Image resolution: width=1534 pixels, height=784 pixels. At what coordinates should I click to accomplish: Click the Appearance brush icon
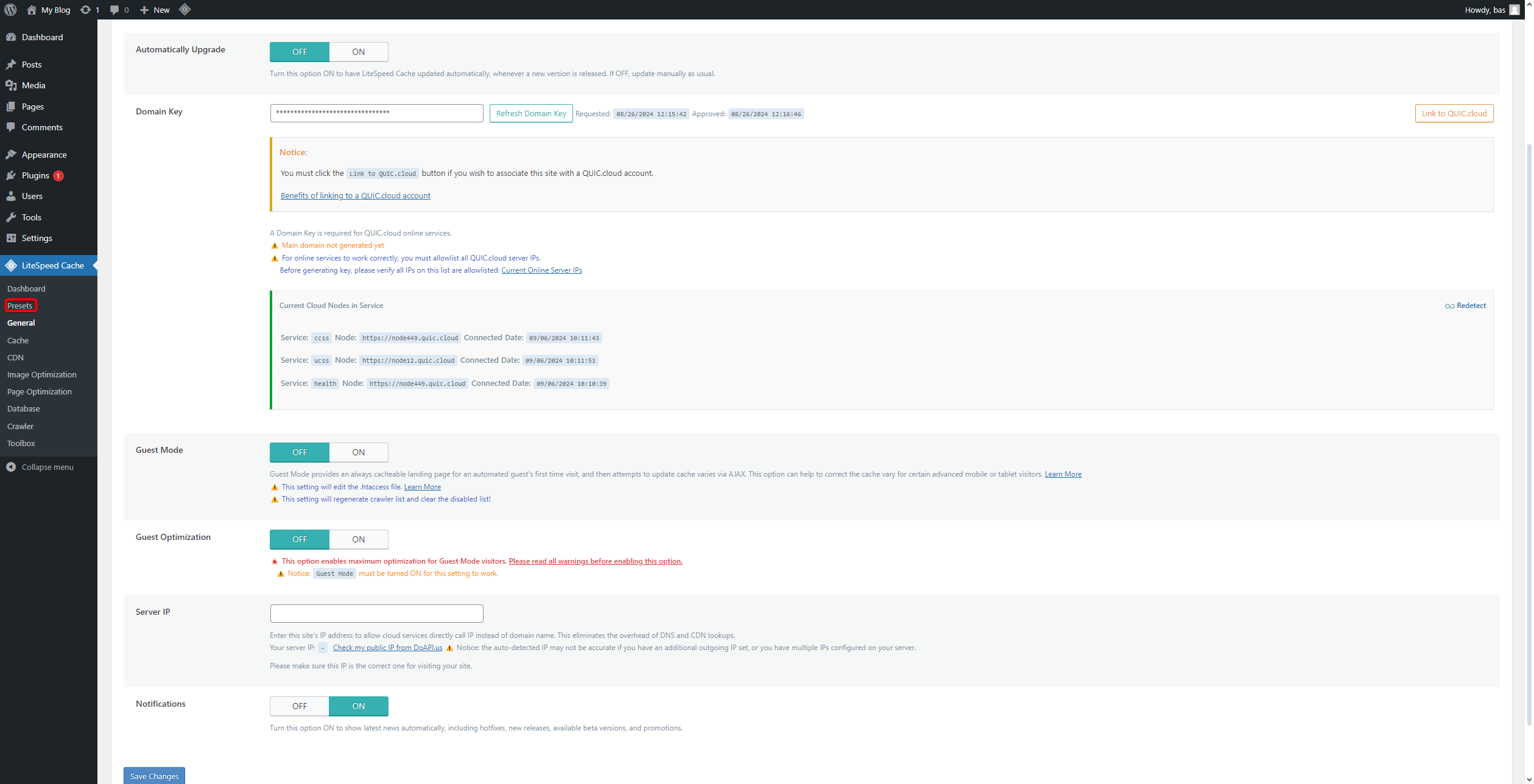(11, 155)
